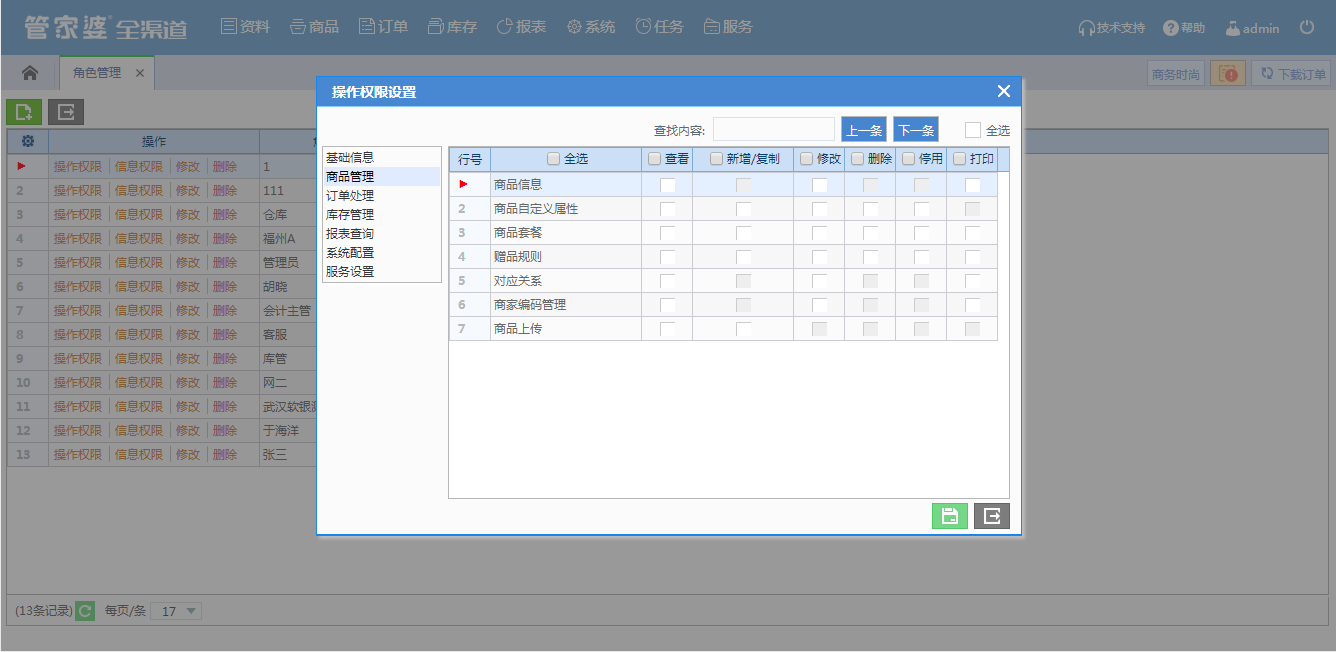
Task: Click the gray exit icon in dialog
Action: pyautogui.click(x=992, y=516)
